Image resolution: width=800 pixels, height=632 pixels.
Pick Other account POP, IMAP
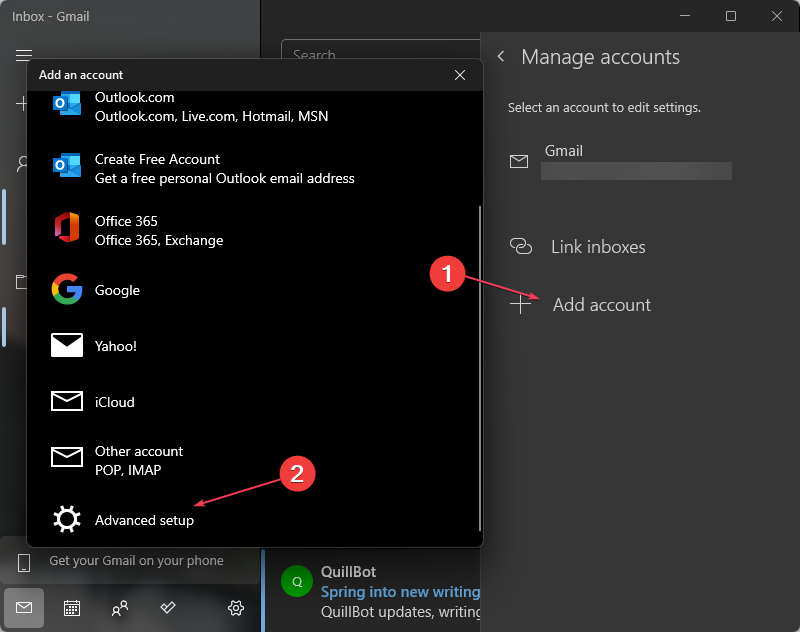(139, 460)
